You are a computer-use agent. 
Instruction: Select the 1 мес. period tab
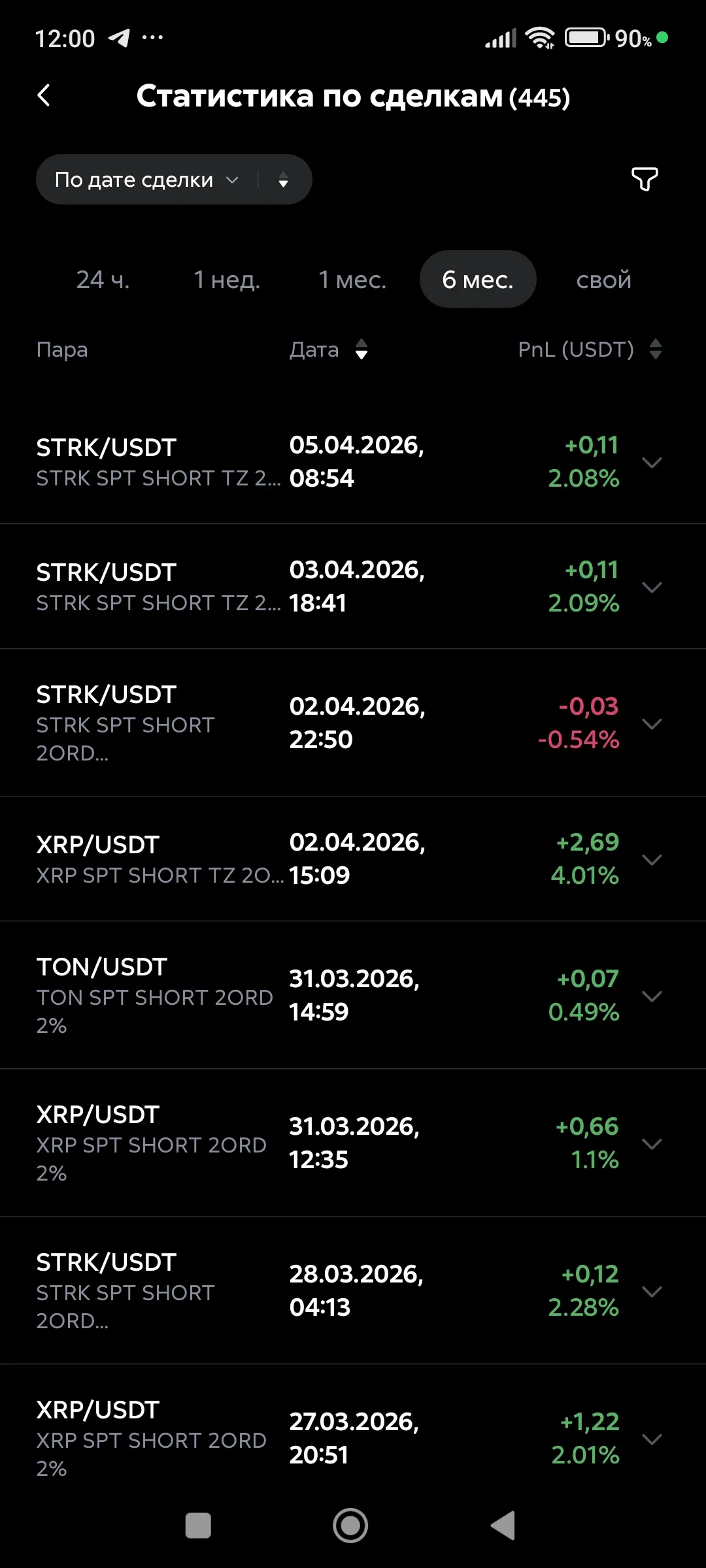pos(352,280)
